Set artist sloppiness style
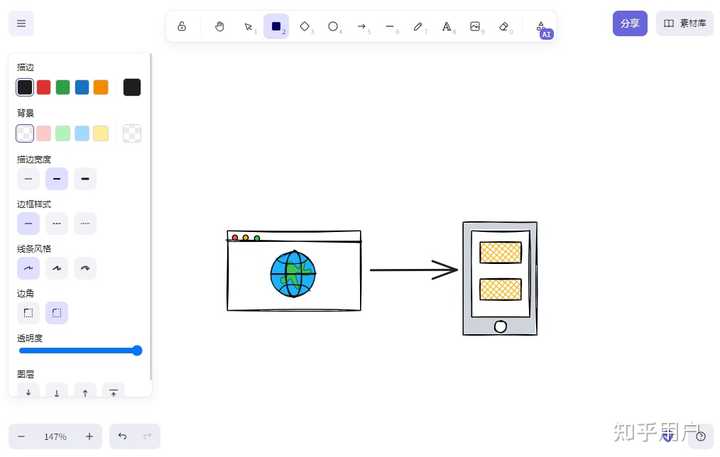 56,268
